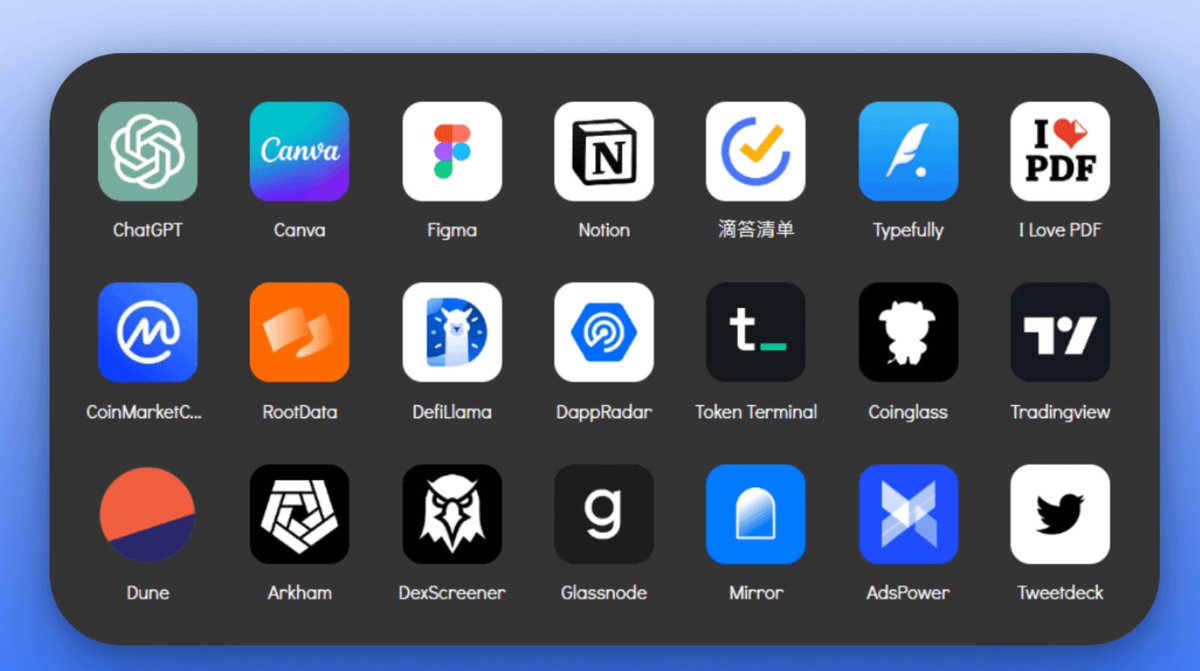Select the "Figma" label
The height and width of the screenshot is (671, 1200).
[452, 231]
